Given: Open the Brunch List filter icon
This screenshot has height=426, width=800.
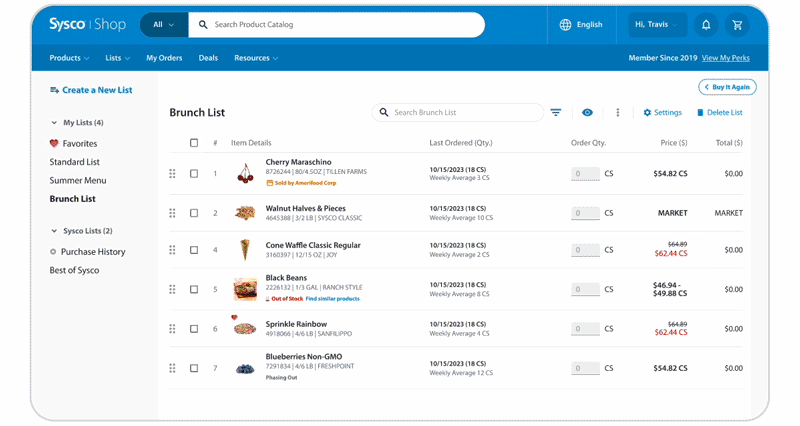Looking at the screenshot, I should [556, 112].
